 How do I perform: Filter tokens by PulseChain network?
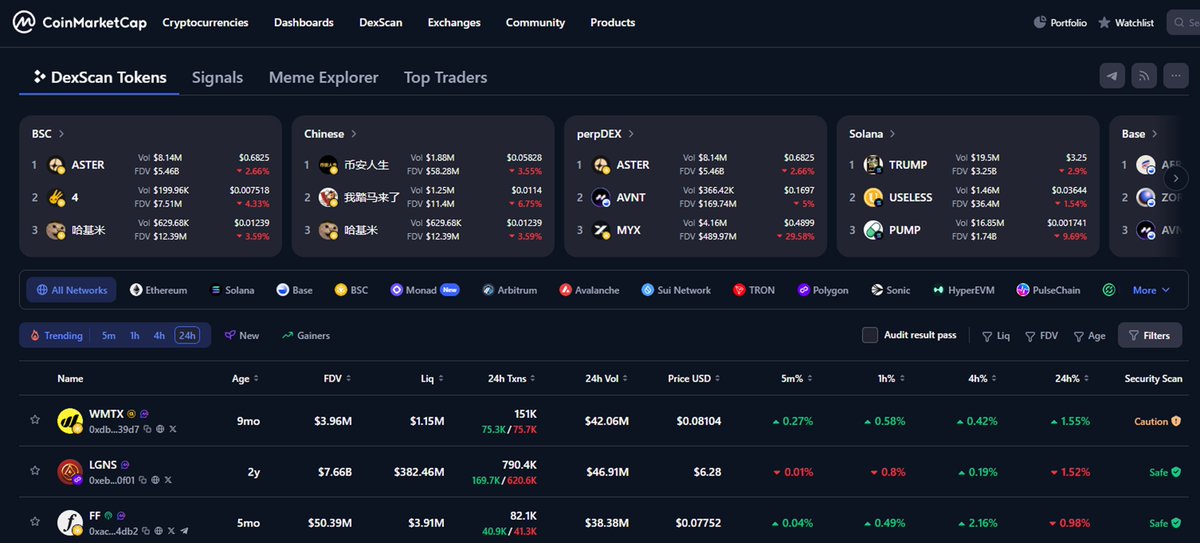1048,290
